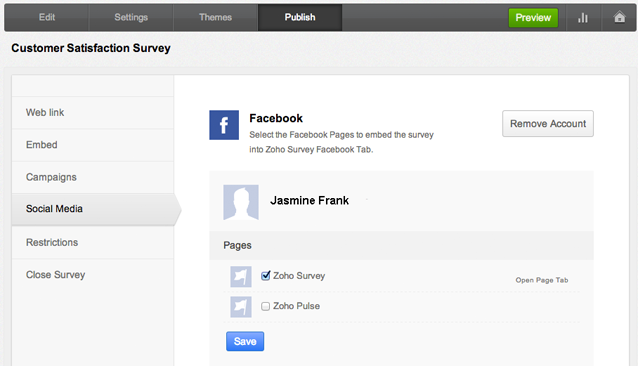Image resolution: width=638 pixels, height=366 pixels.
Task: Click the Zoho Survey page flag icon
Action: click(x=241, y=277)
